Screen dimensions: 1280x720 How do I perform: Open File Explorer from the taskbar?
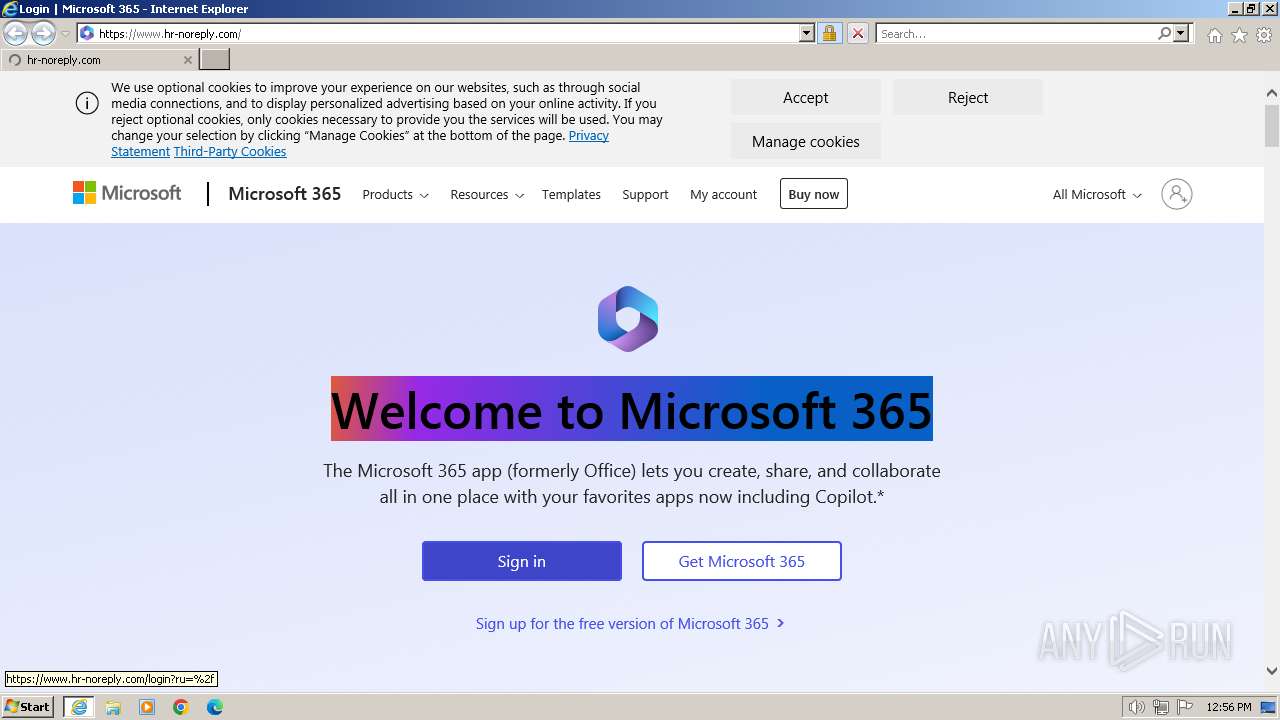coord(113,707)
